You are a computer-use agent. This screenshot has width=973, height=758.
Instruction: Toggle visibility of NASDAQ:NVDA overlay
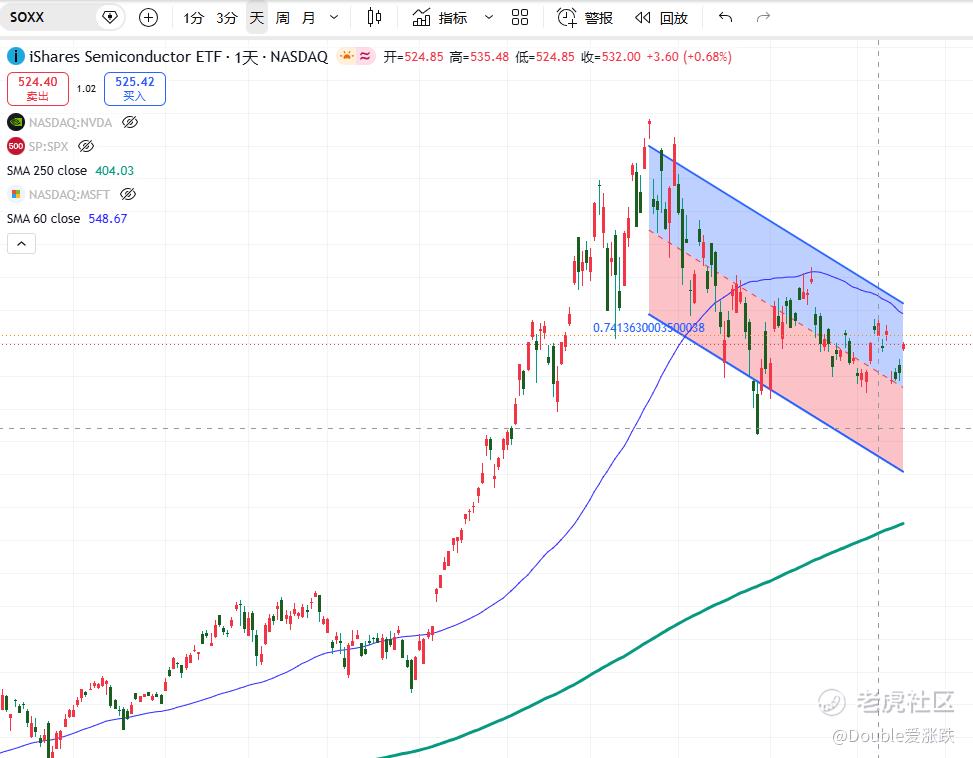[x=130, y=122]
